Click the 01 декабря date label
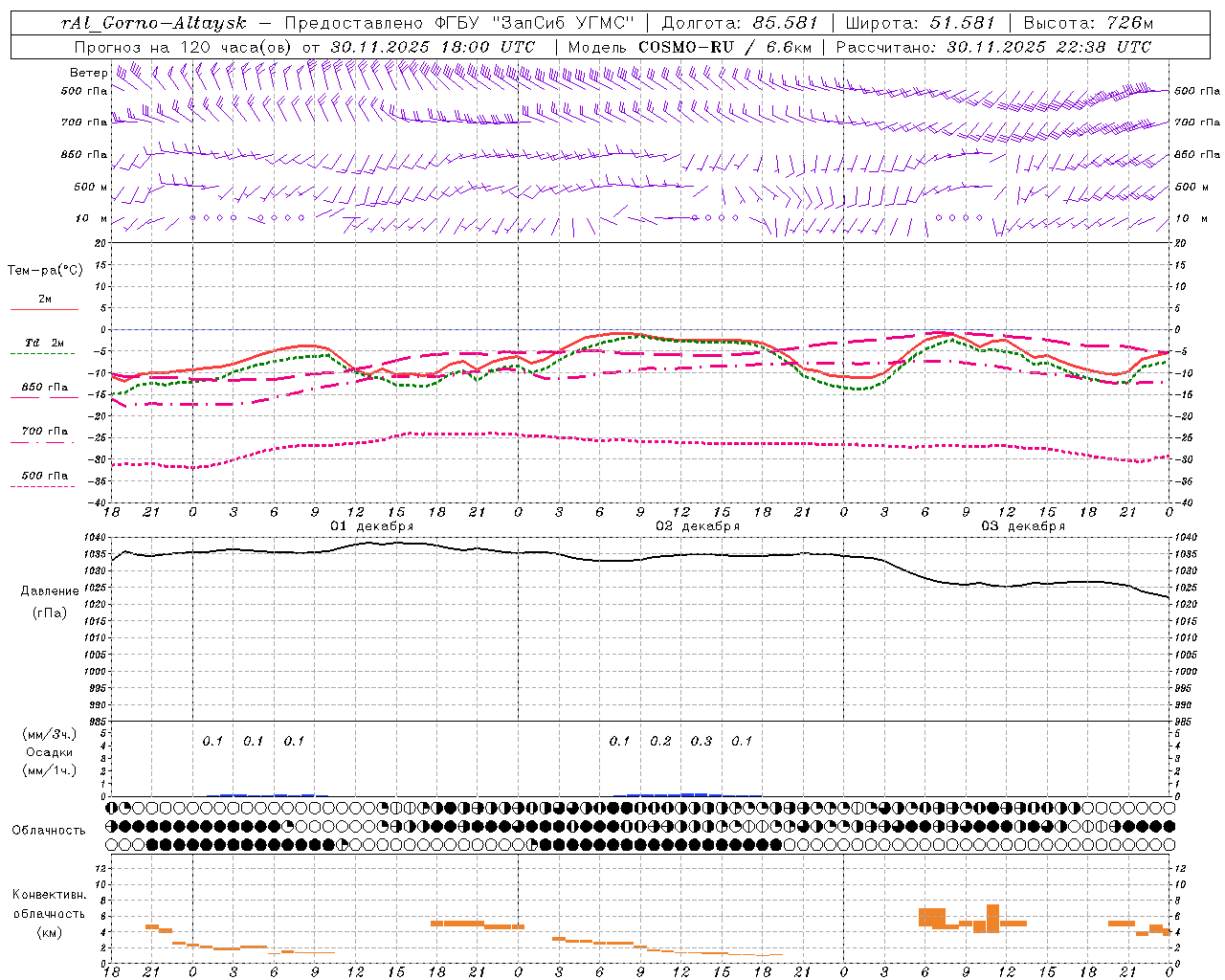This screenshot has width=1225, height=980. [x=372, y=526]
